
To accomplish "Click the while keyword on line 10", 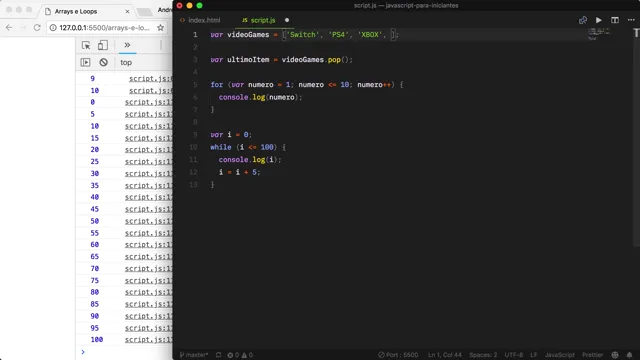I will pos(220,147).
